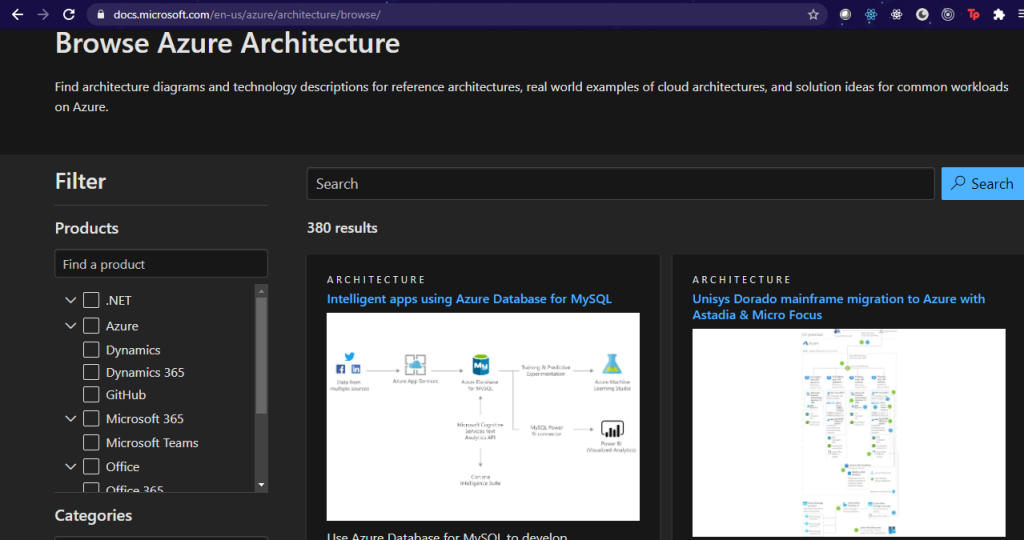
Task: Open Intelligent apps using Azure Database link
Action: coord(469,299)
